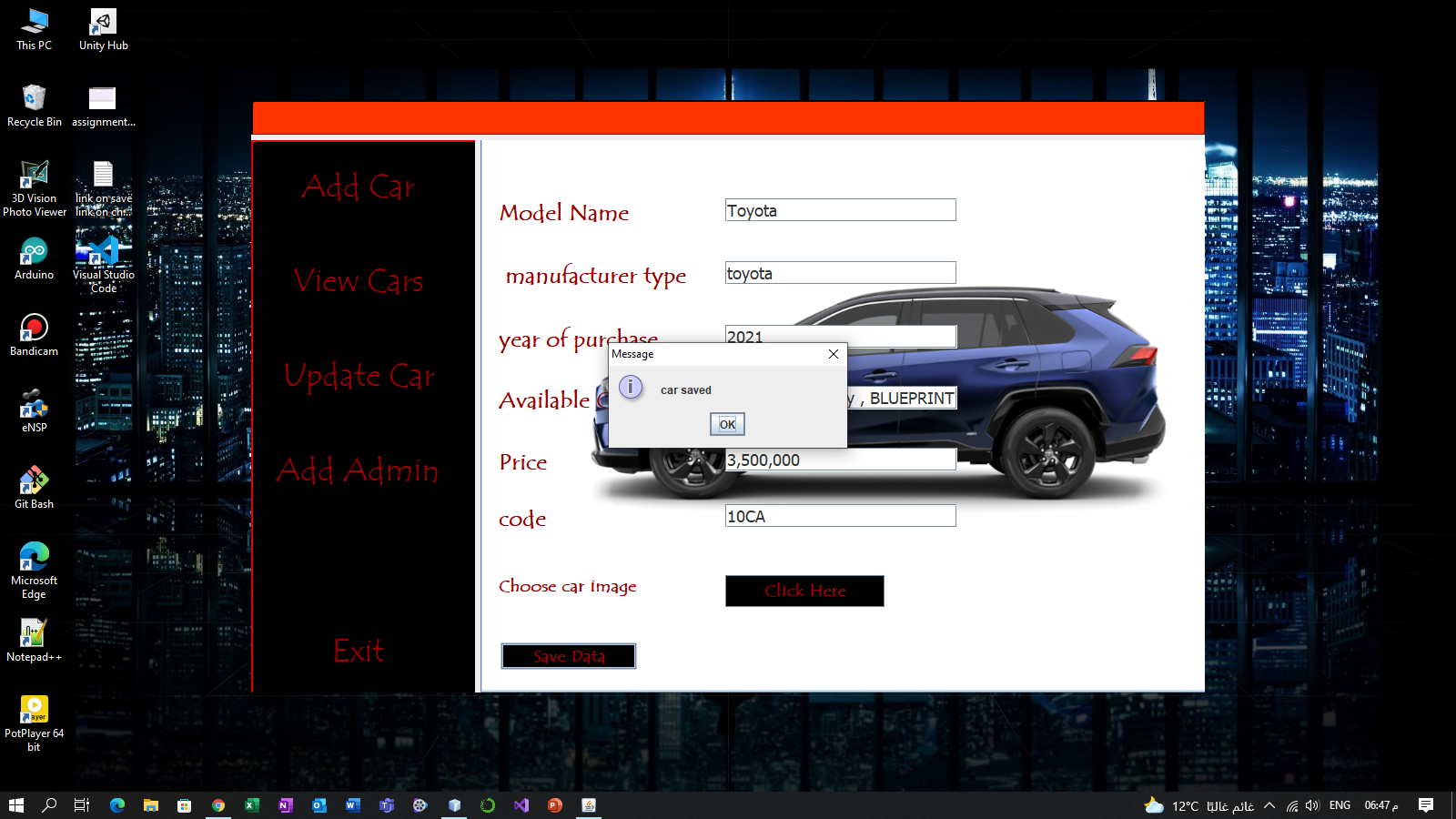Open Unity Hub desktop shortcut
Image resolution: width=1456 pixels, height=819 pixels.
(x=103, y=29)
